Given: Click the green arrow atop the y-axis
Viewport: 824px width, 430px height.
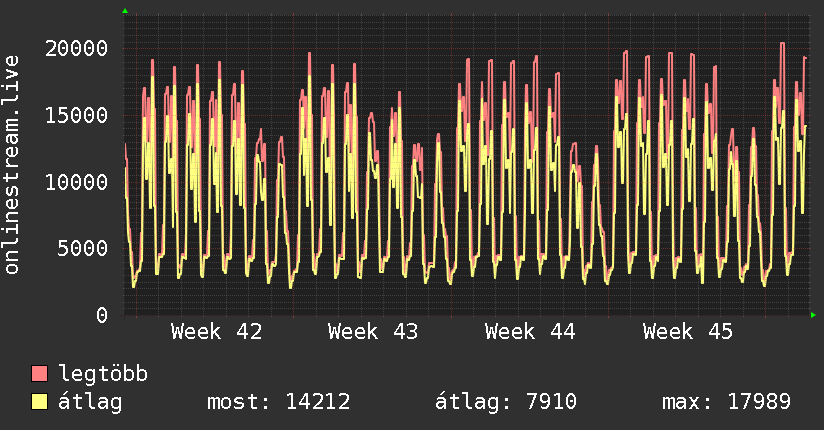Looking at the screenshot, I should click(125, 11).
